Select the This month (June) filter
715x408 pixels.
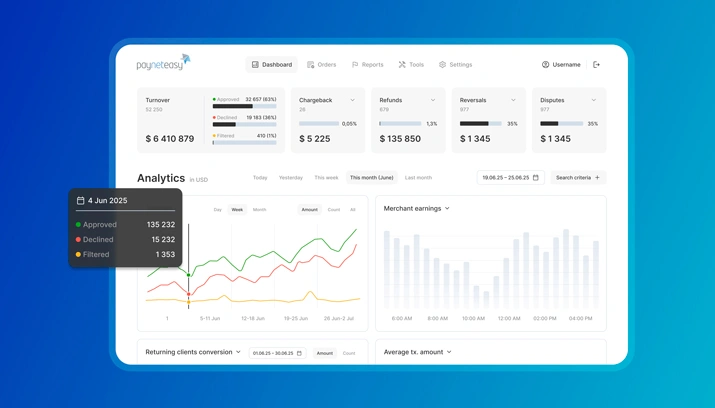372,178
